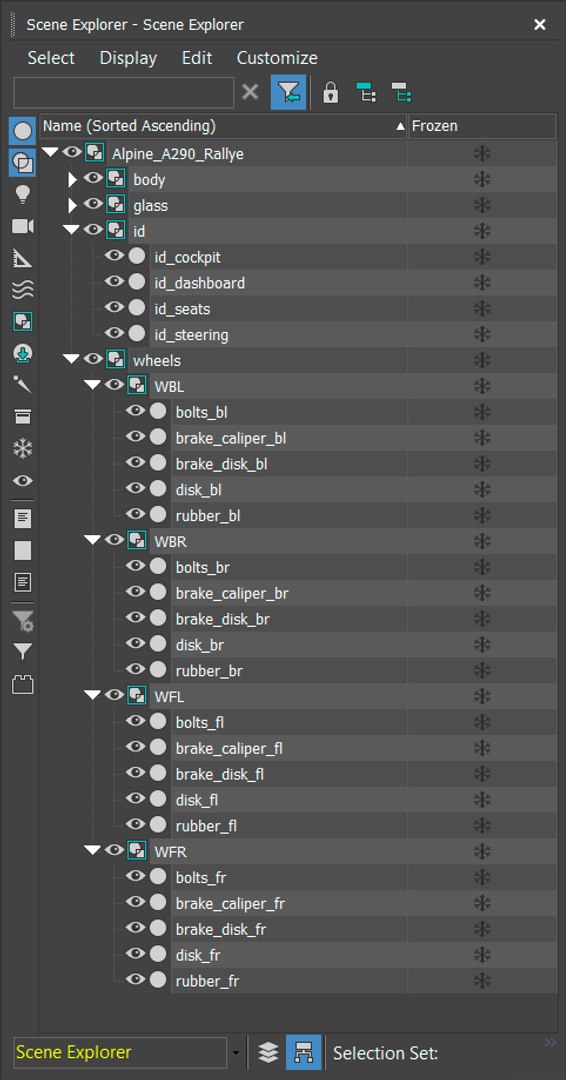This screenshot has width=566, height=1080.
Task: Toggle Display Frozen Objects snowflake filter
Action: pyautogui.click(x=23, y=449)
